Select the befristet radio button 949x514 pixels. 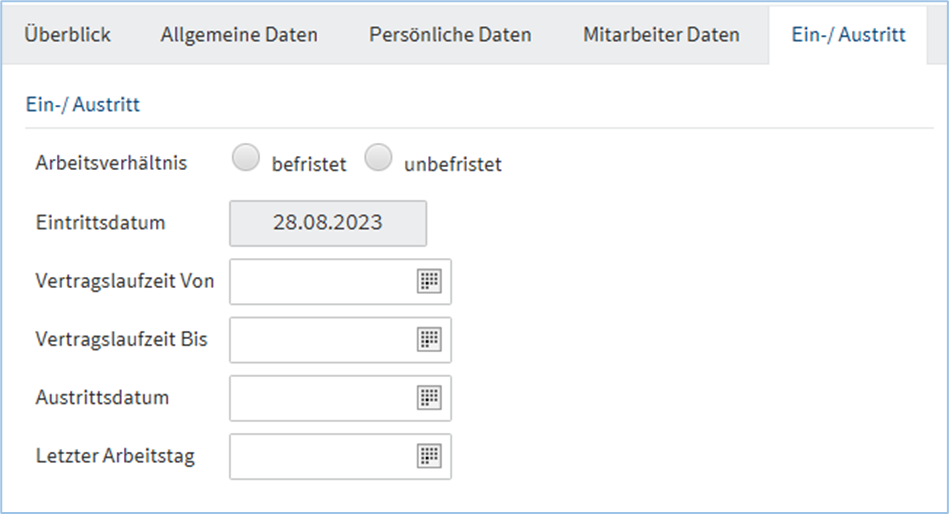246,159
